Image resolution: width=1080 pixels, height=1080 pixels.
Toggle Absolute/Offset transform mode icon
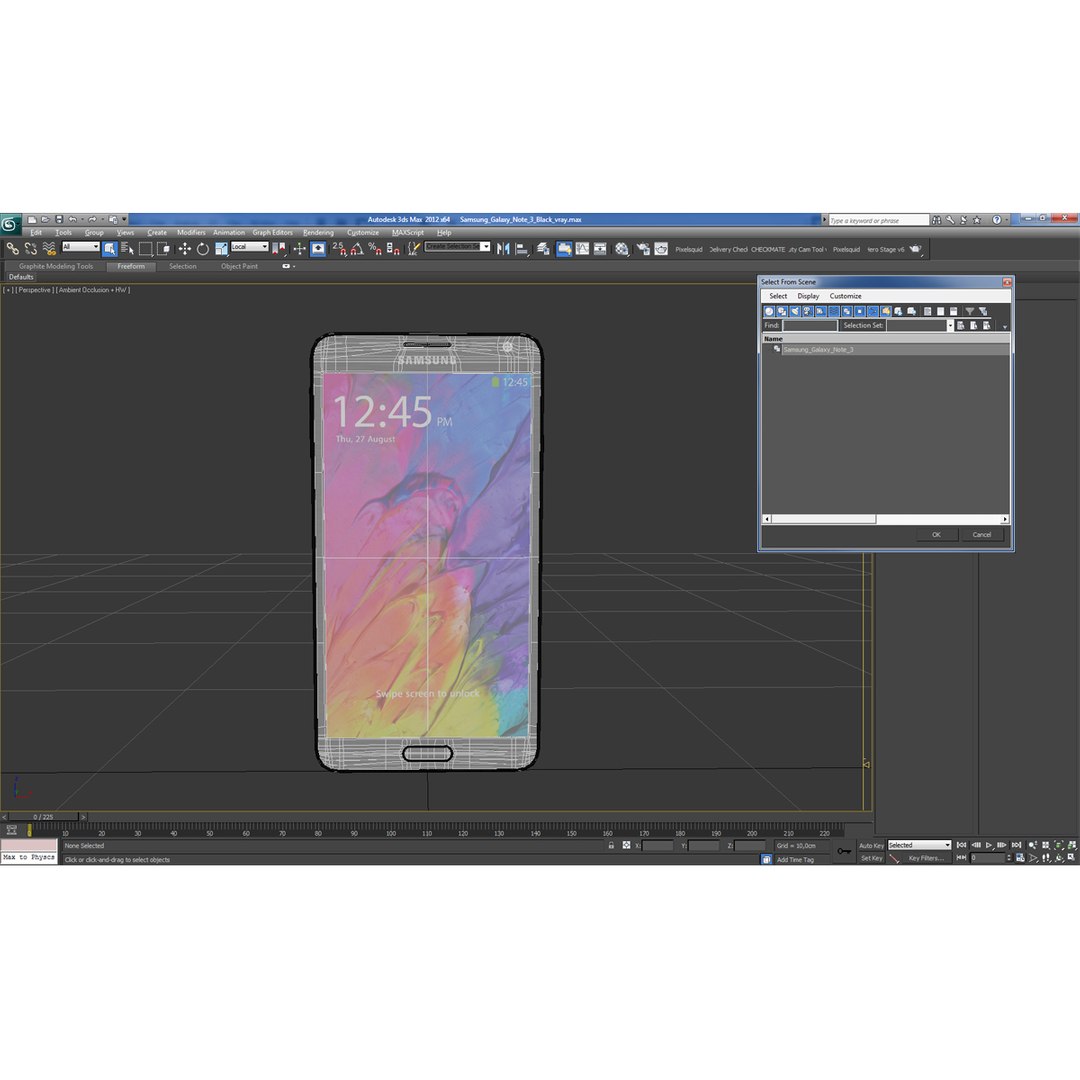click(626, 845)
